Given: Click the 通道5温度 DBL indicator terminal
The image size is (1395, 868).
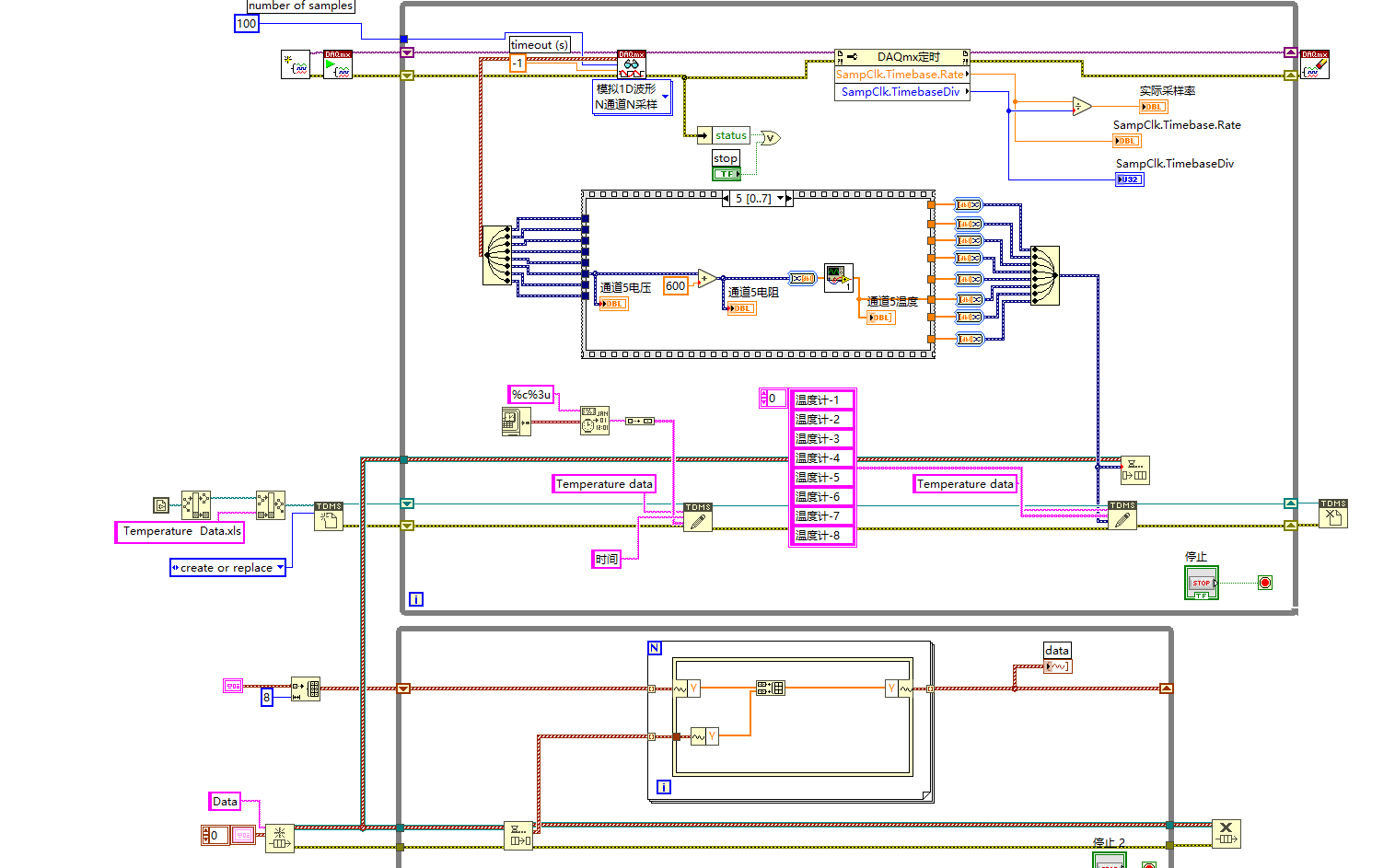Looking at the screenshot, I should (881, 318).
